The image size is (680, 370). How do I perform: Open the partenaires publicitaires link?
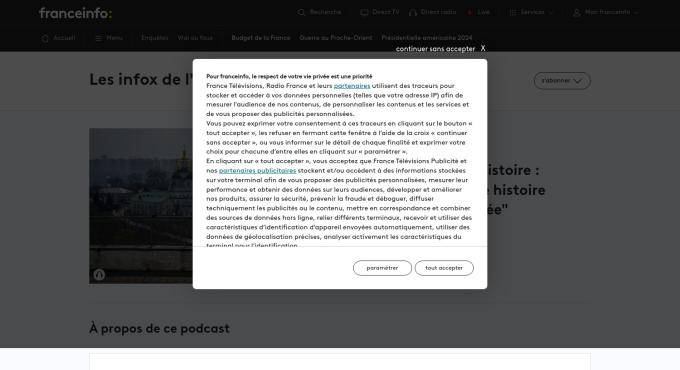pos(258,170)
